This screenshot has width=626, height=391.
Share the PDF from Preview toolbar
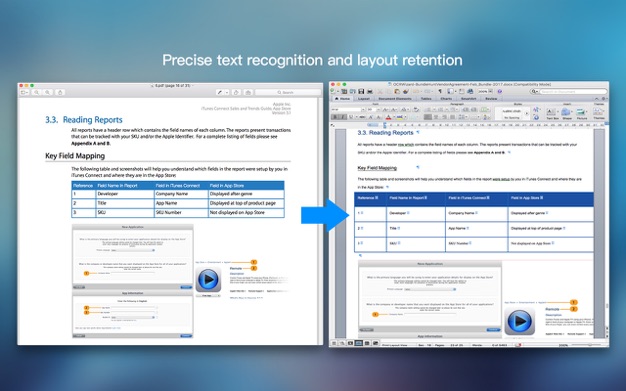[x=60, y=92]
